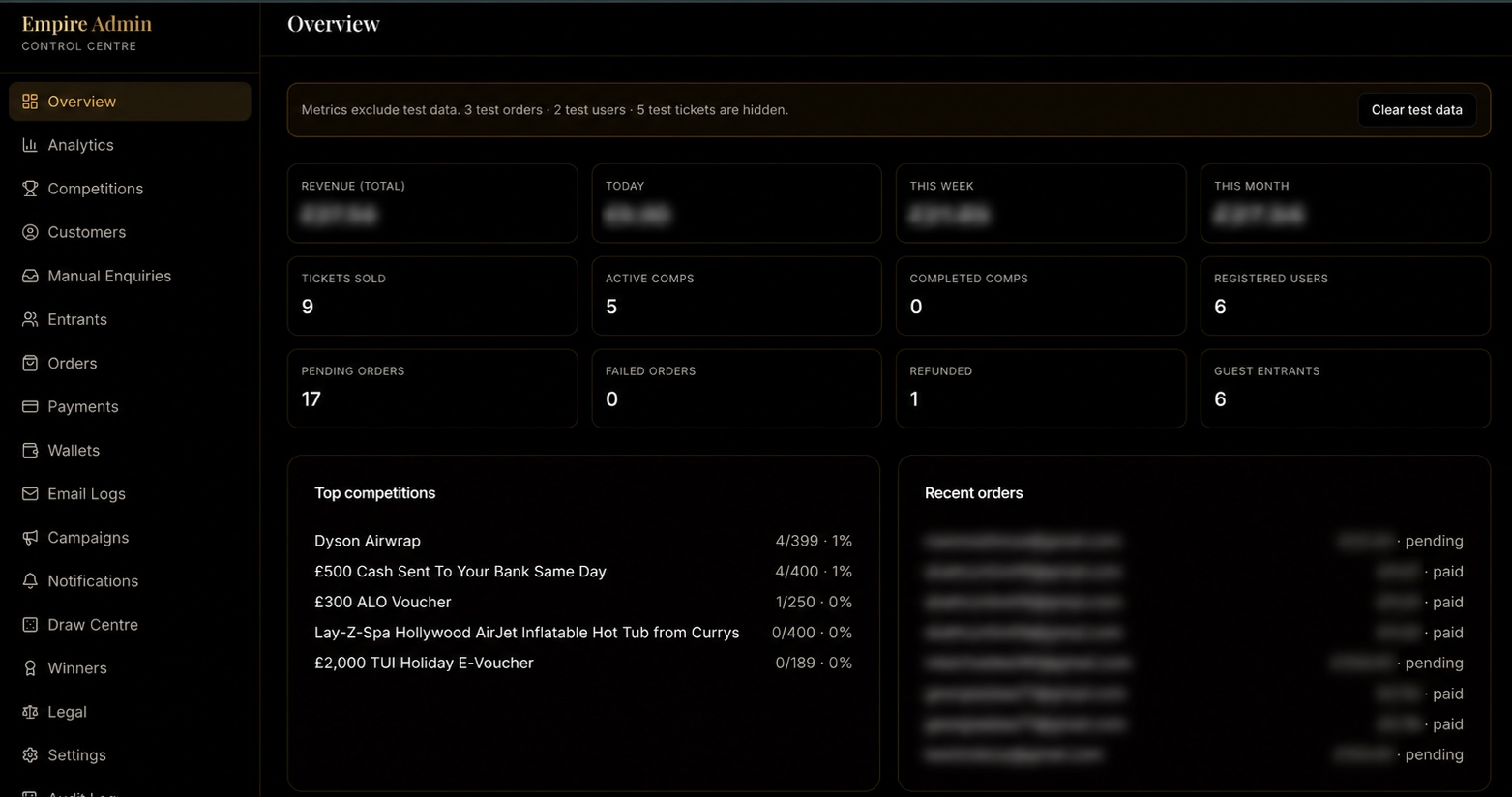Screen dimensions: 1512x797
Task: Click the Email Logs envelope icon
Action: coord(30,493)
